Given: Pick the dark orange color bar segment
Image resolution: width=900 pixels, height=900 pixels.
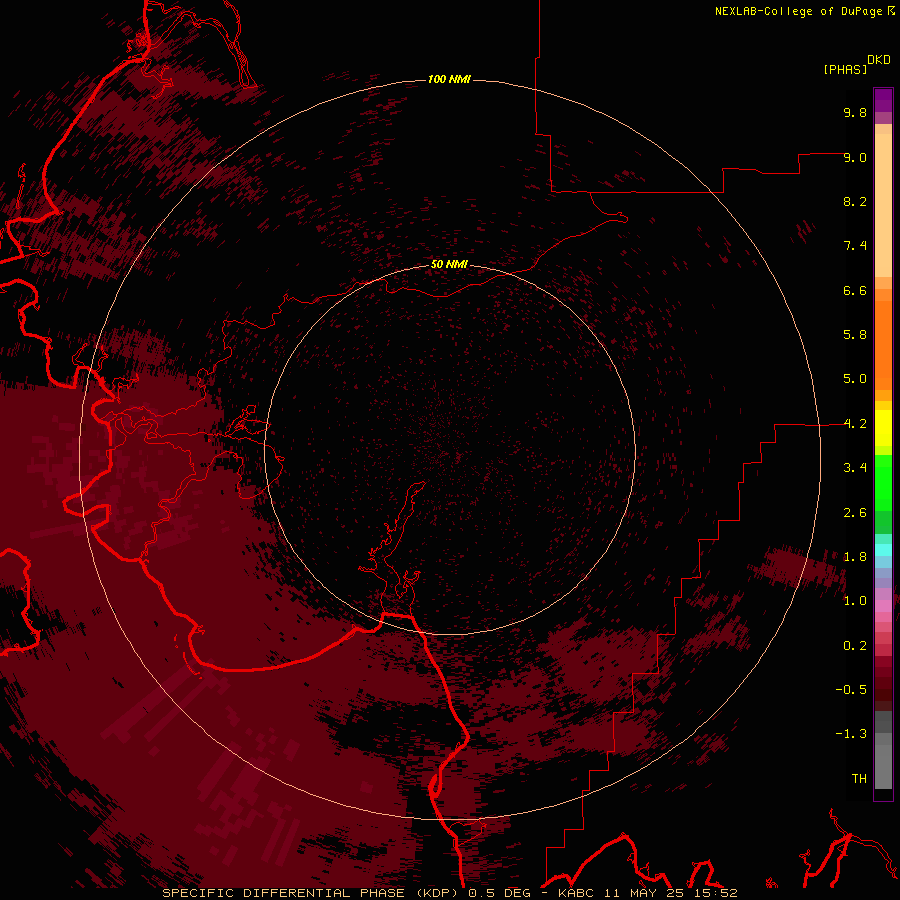Looking at the screenshot, I should click(883, 345).
